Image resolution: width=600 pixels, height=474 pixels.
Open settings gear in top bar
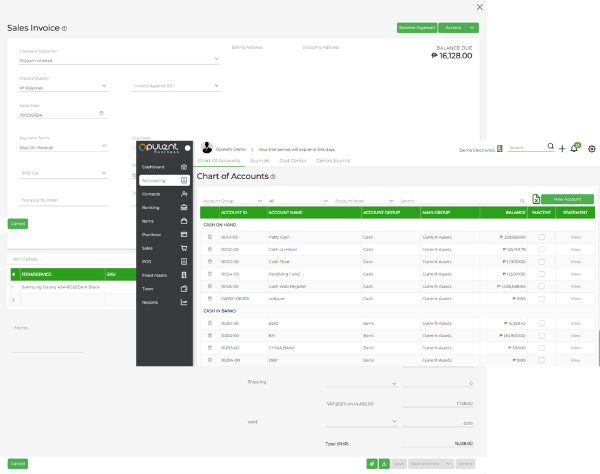coord(592,148)
